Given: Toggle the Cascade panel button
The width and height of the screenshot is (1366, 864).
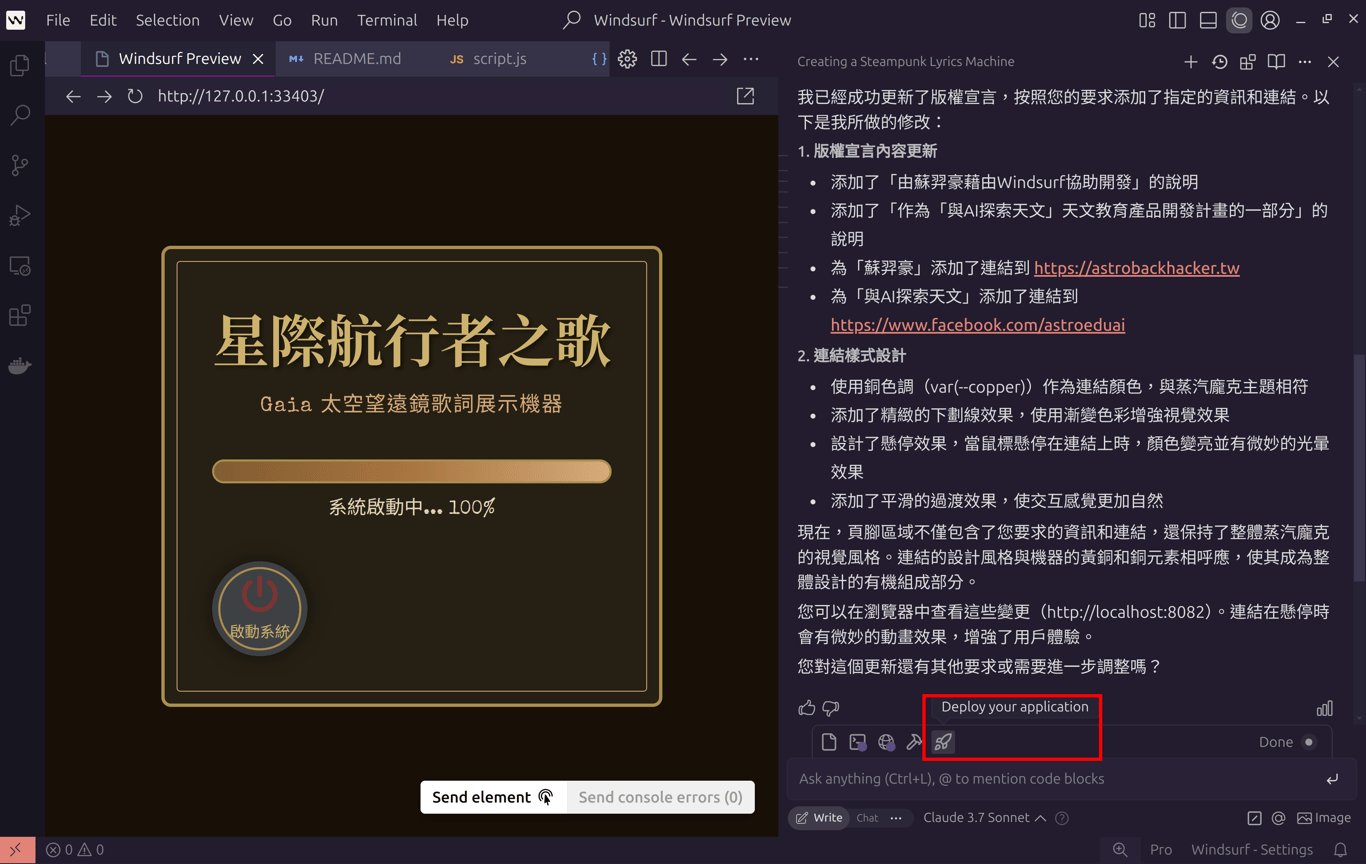Looking at the screenshot, I should tap(1239, 20).
